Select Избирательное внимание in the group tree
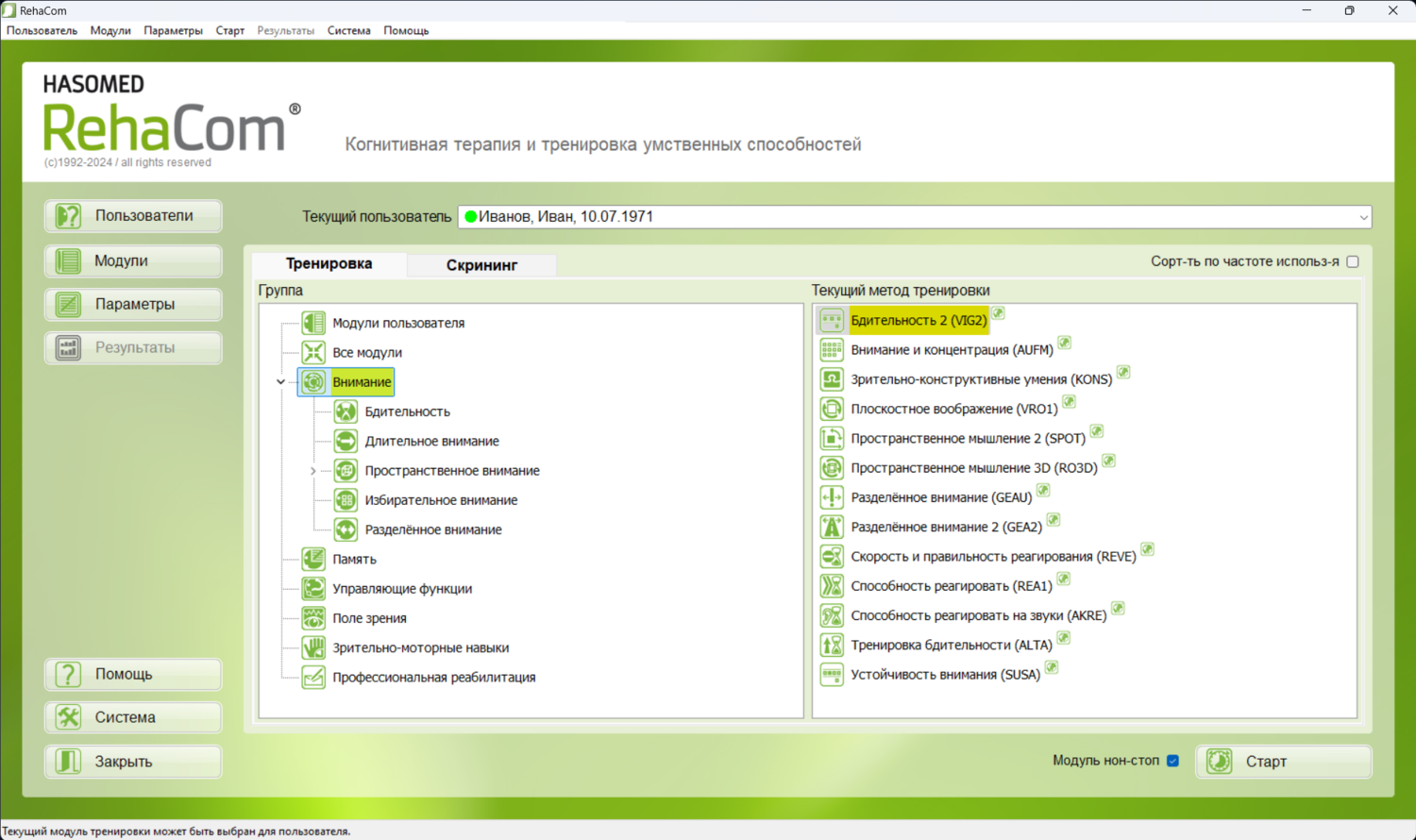 tap(441, 500)
